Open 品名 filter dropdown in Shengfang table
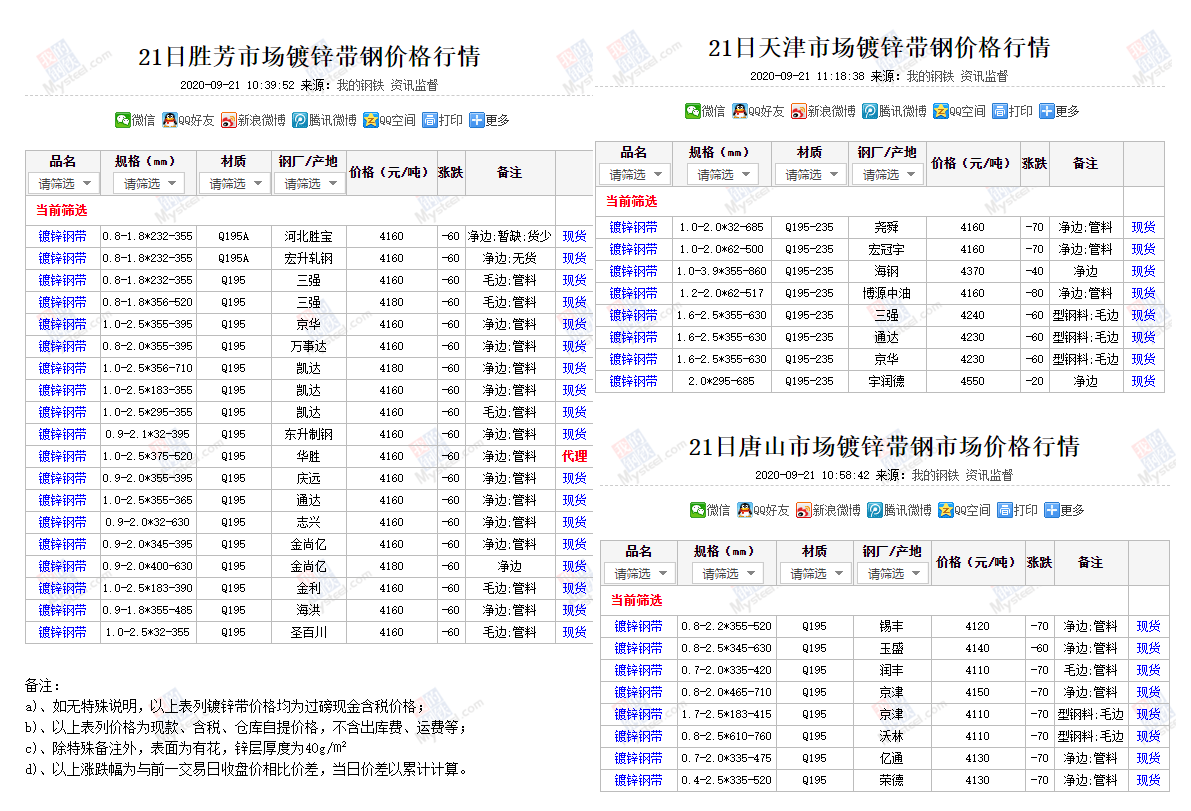This screenshot has height=811, width=1191. pyautogui.click(x=64, y=184)
